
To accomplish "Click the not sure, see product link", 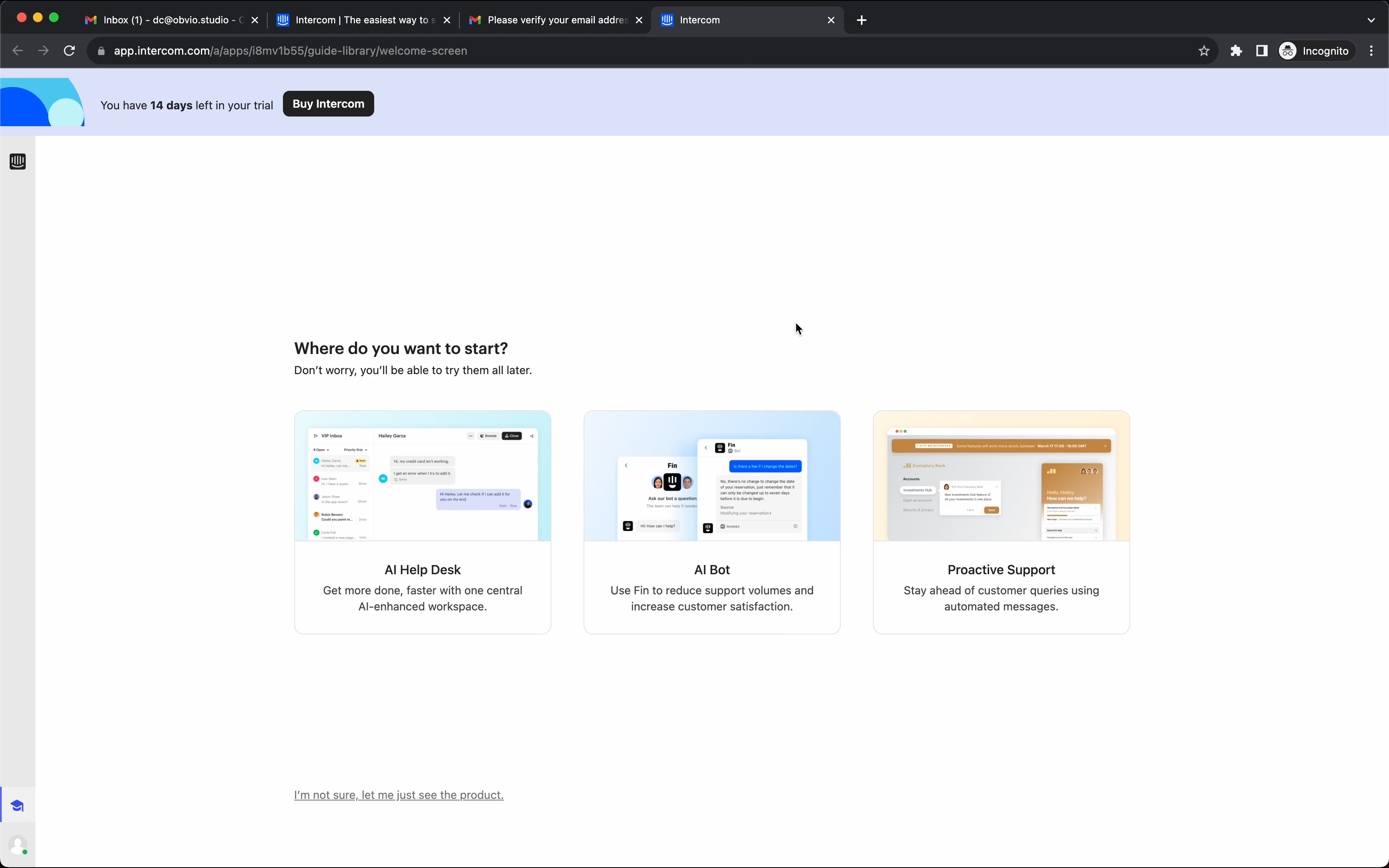I will coord(398,795).
